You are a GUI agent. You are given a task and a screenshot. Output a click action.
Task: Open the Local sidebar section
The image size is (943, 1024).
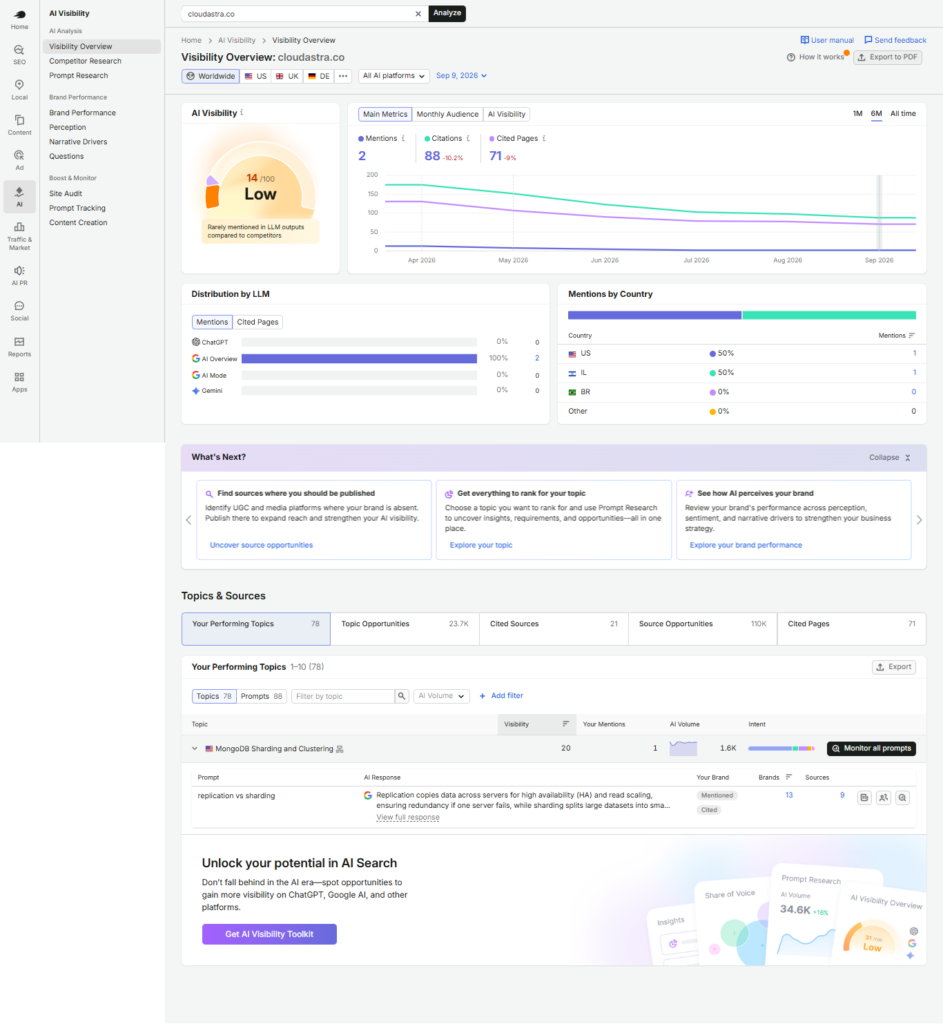click(20, 90)
